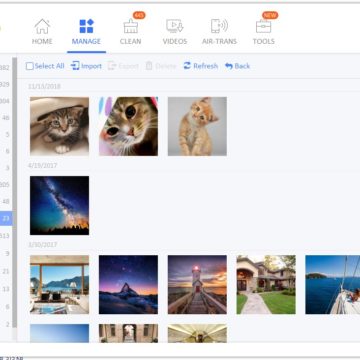Switch to the MANAGE tab
The width and height of the screenshot is (360, 360).
point(86,32)
